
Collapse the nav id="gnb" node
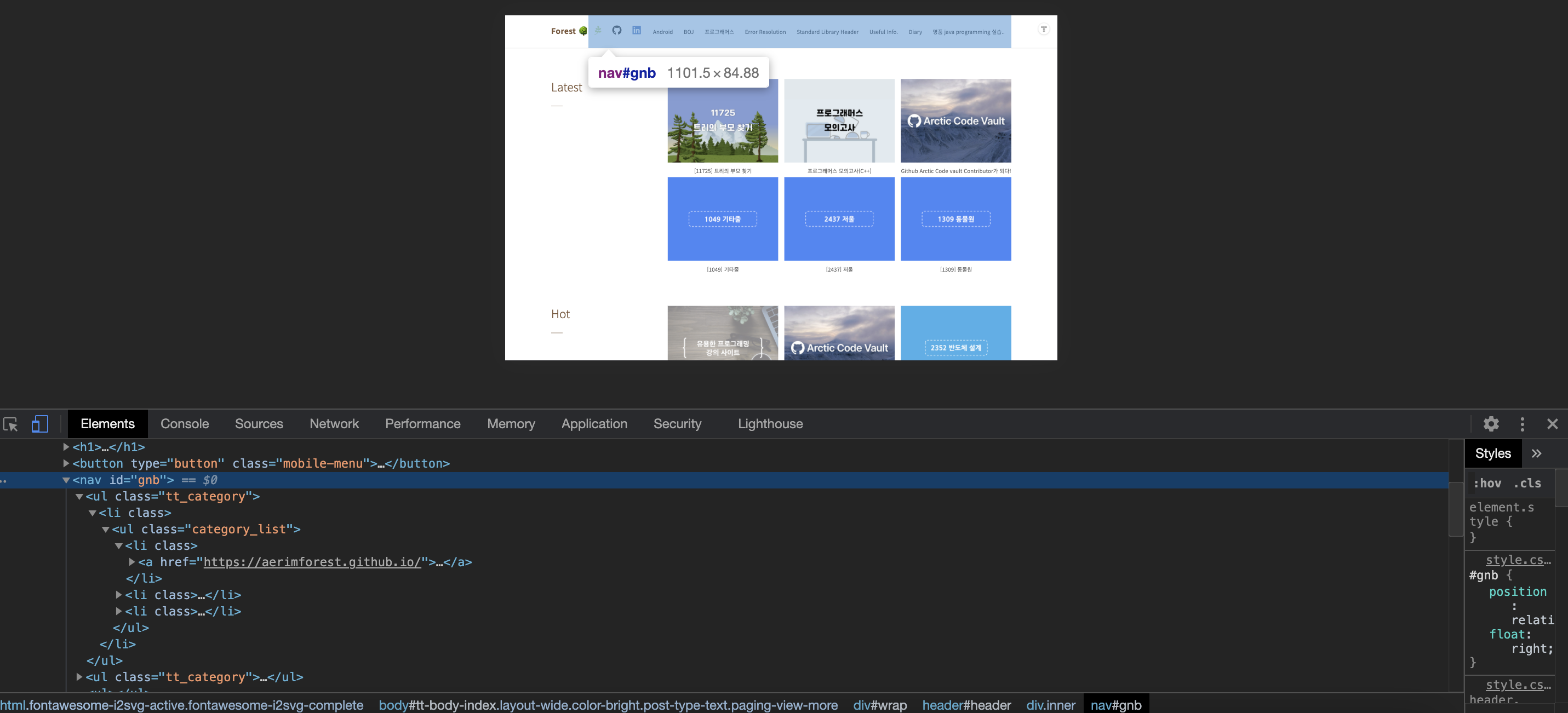(66, 480)
